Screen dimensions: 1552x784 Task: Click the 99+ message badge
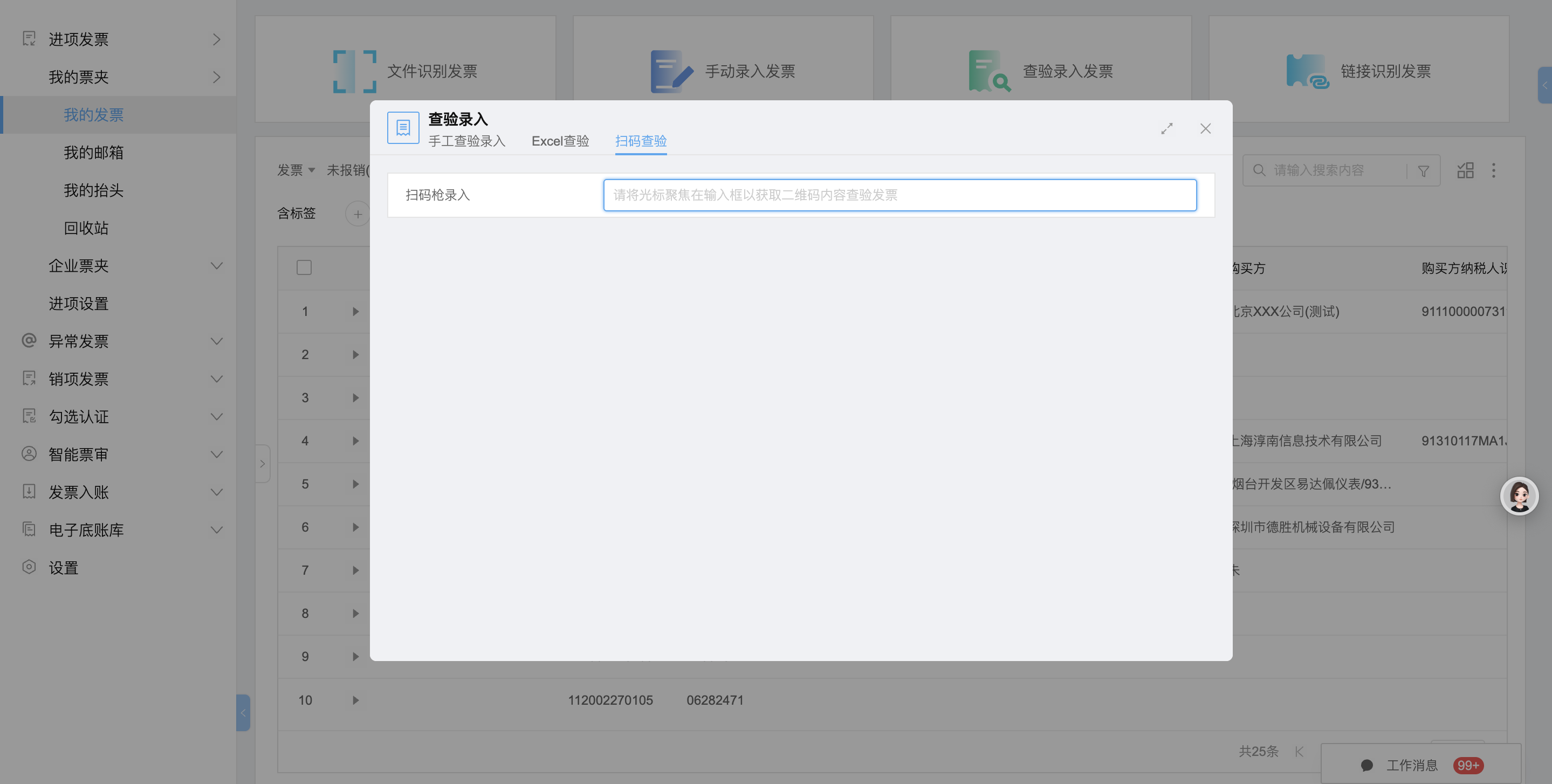click(x=1468, y=765)
